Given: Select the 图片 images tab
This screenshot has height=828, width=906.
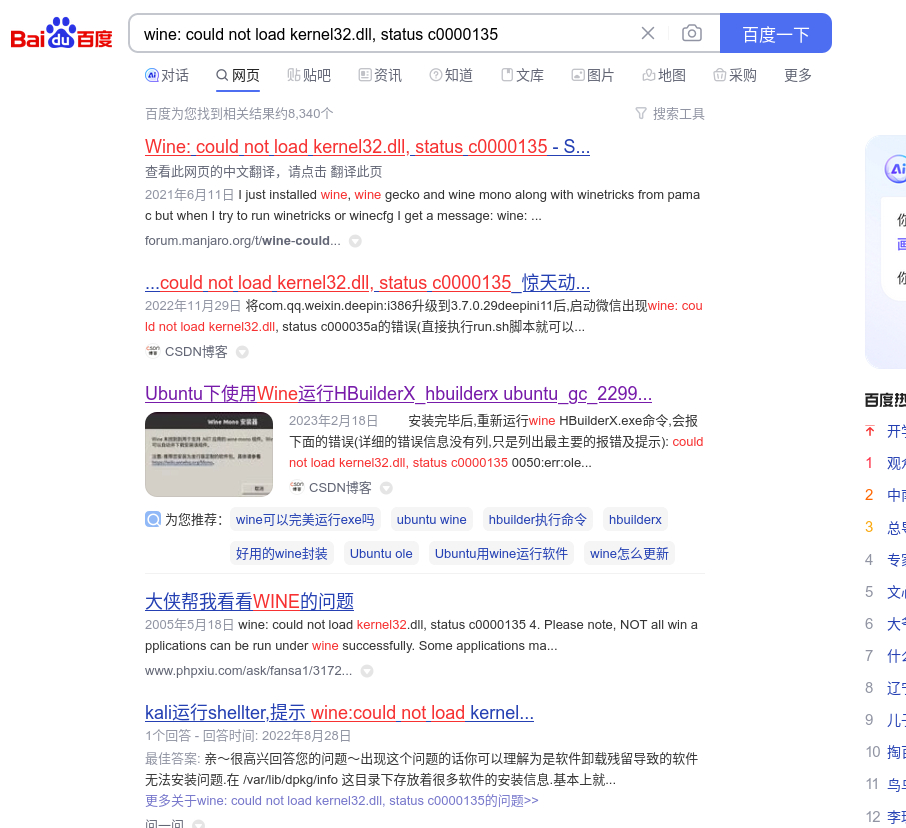Looking at the screenshot, I should [593, 75].
